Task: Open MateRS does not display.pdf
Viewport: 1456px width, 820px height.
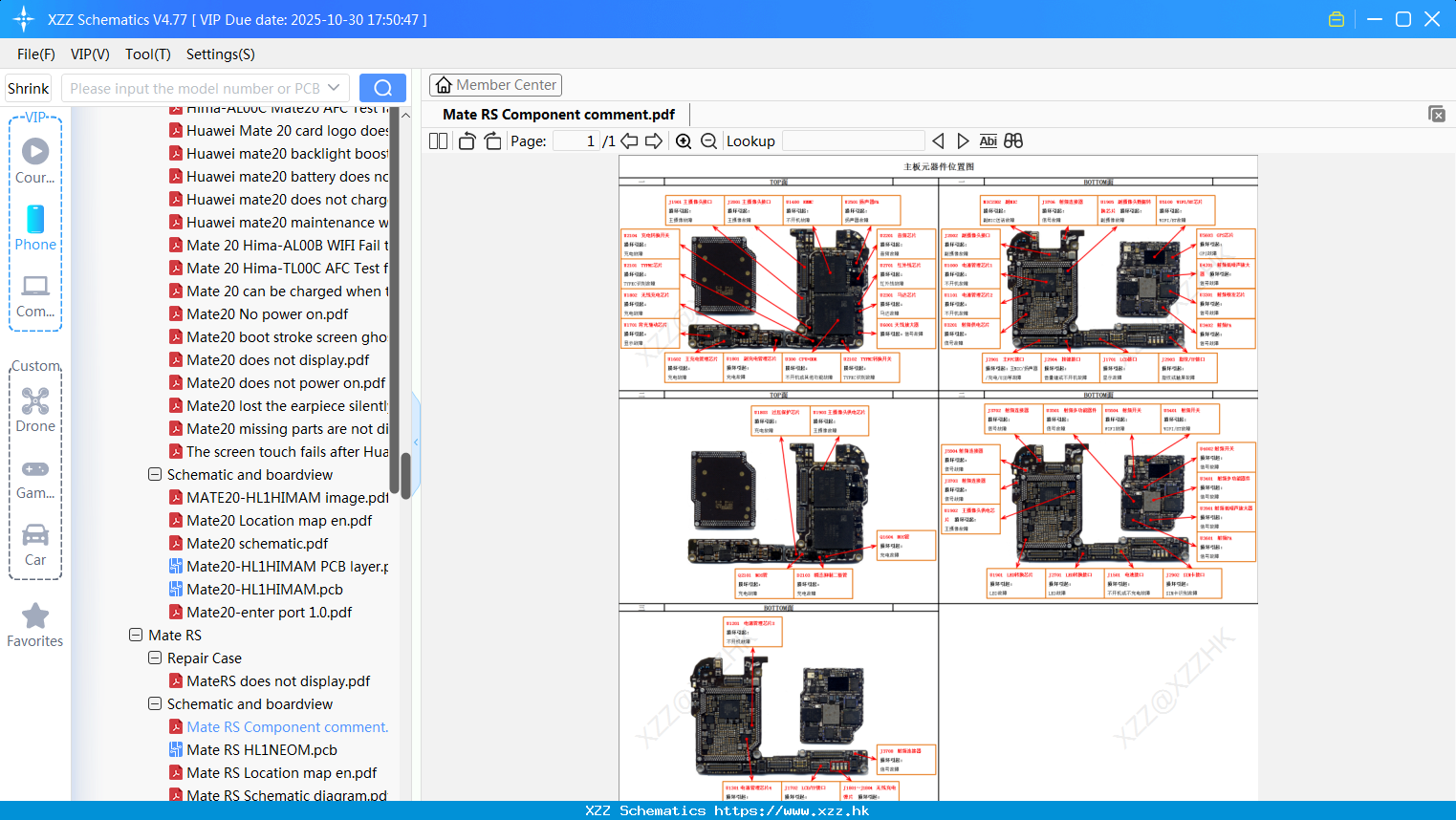Action: [278, 680]
